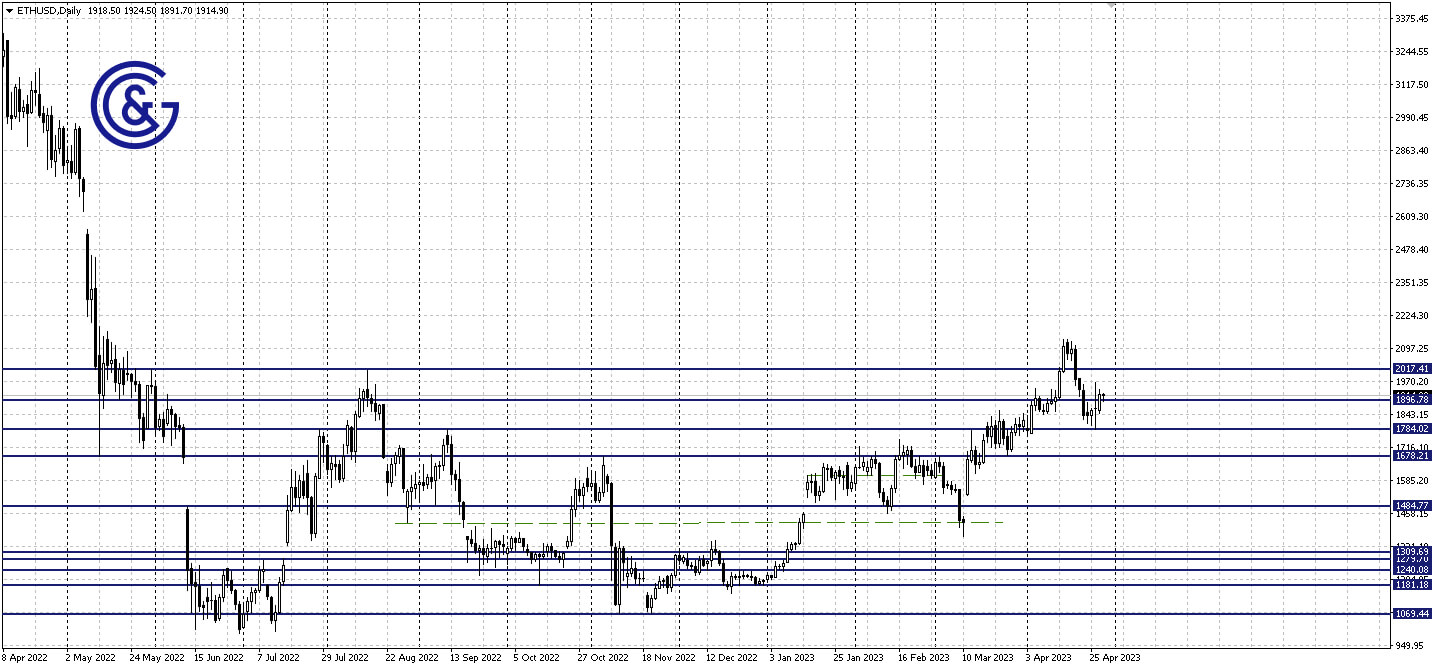
Task: Click the blue C&G logo
Action: pyautogui.click(x=134, y=104)
